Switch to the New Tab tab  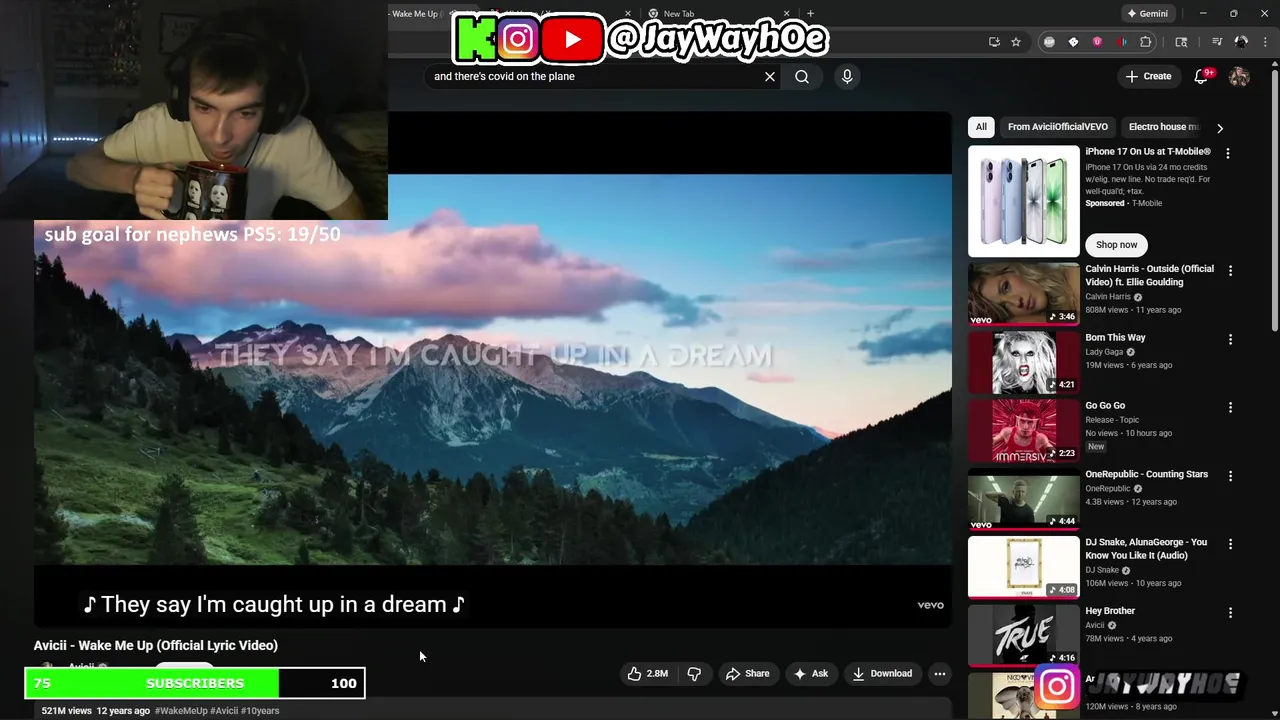(x=720, y=14)
